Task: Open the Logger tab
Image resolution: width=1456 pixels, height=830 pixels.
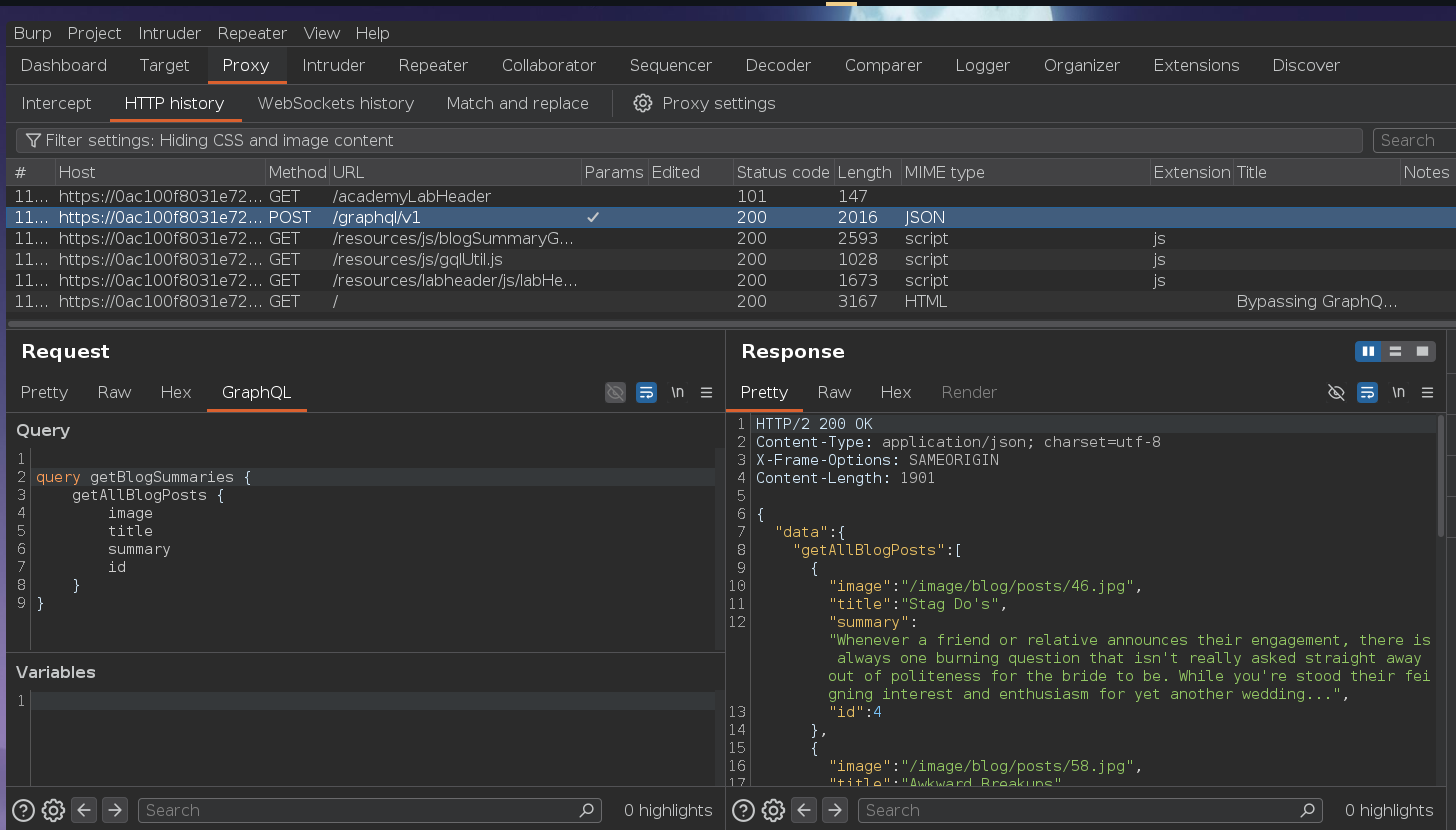Action: (x=983, y=65)
